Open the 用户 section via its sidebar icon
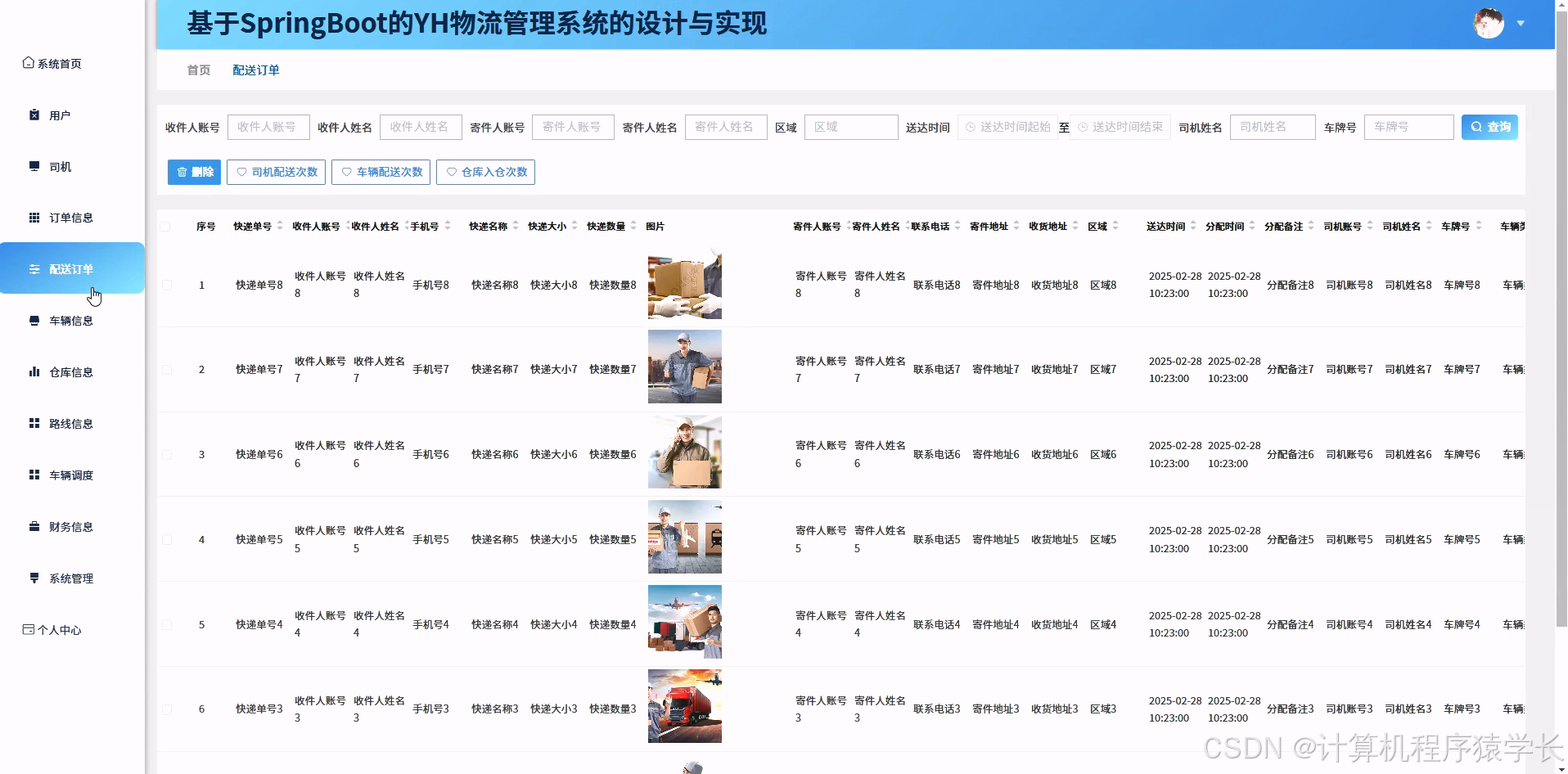This screenshot has width=1568, height=774. tap(34, 115)
